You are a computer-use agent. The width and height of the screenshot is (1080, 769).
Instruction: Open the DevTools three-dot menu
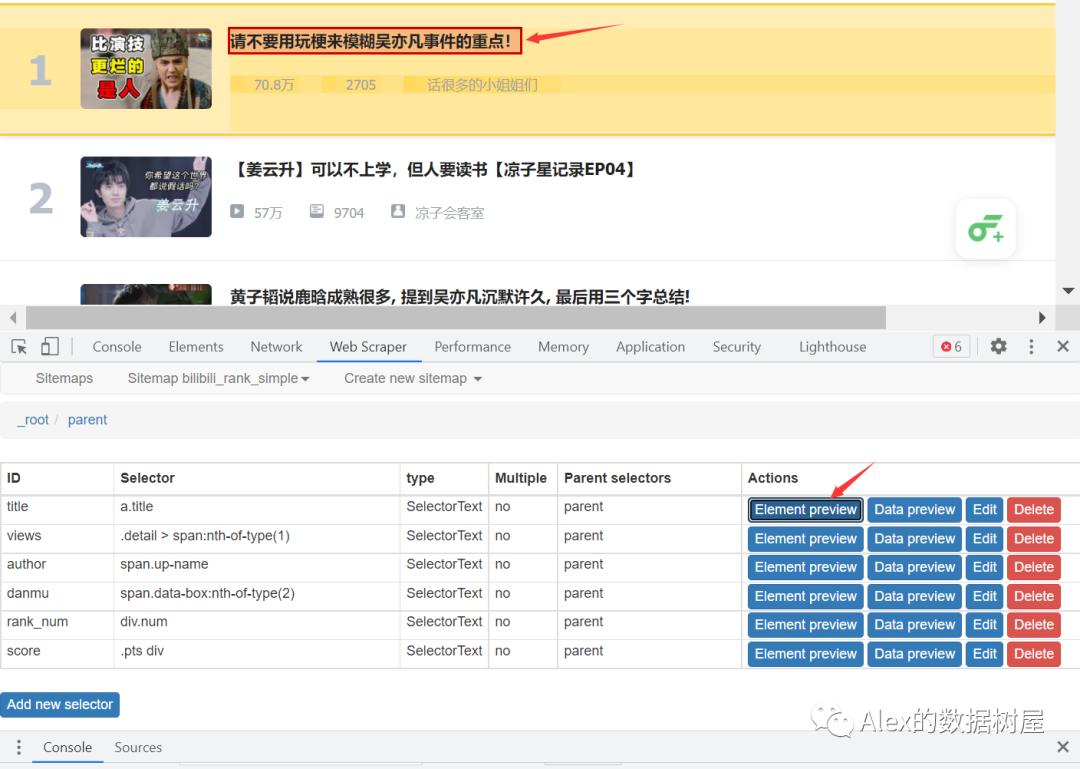tap(1031, 347)
